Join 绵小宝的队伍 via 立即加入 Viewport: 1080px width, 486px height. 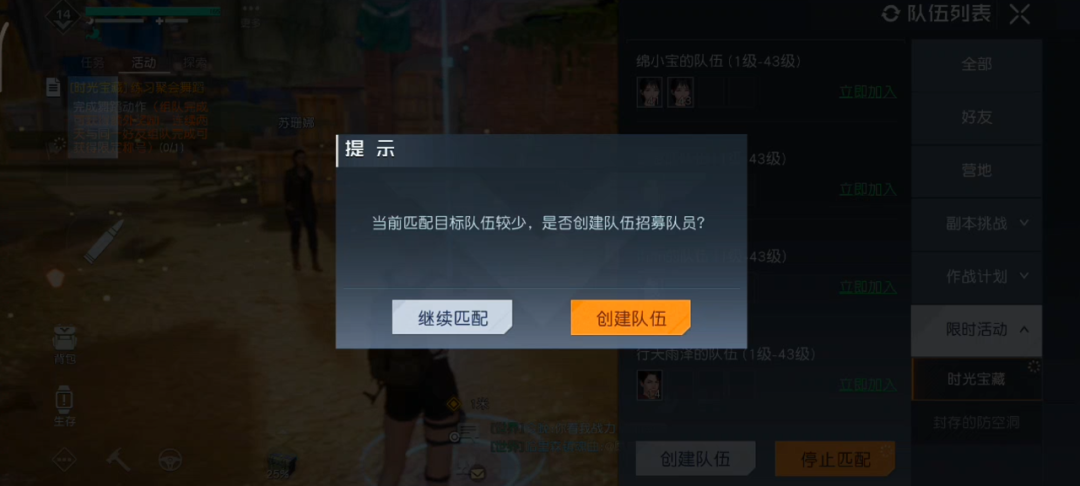point(868,92)
